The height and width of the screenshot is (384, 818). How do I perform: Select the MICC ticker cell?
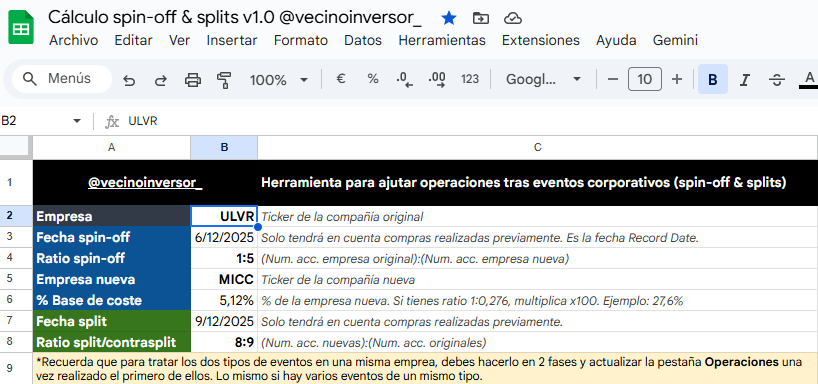224,279
